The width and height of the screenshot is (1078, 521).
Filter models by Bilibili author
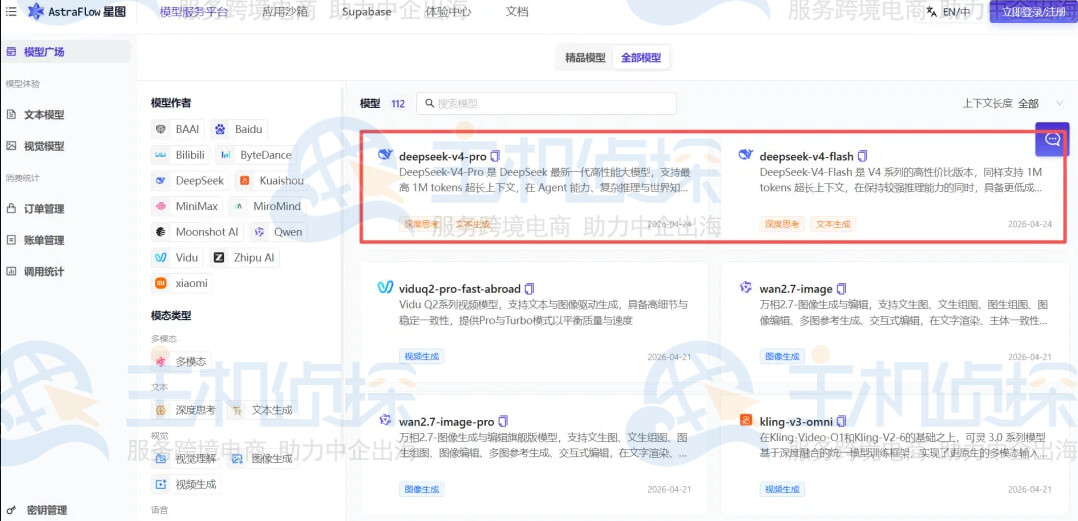[180, 155]
